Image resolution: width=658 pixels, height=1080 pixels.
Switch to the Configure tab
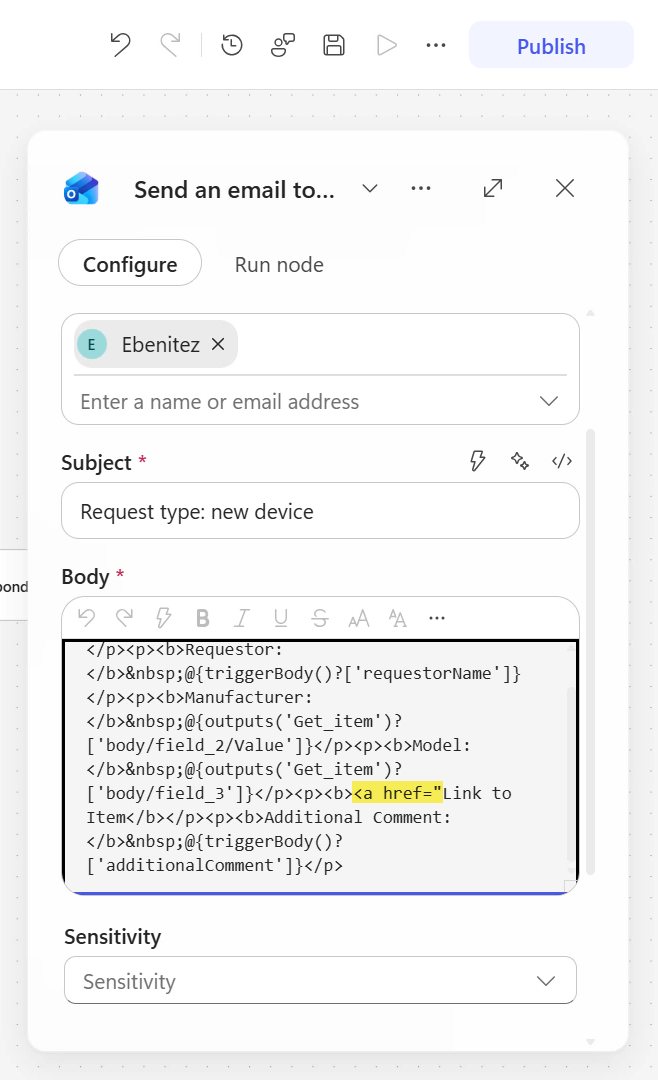(x=130, y=263)
